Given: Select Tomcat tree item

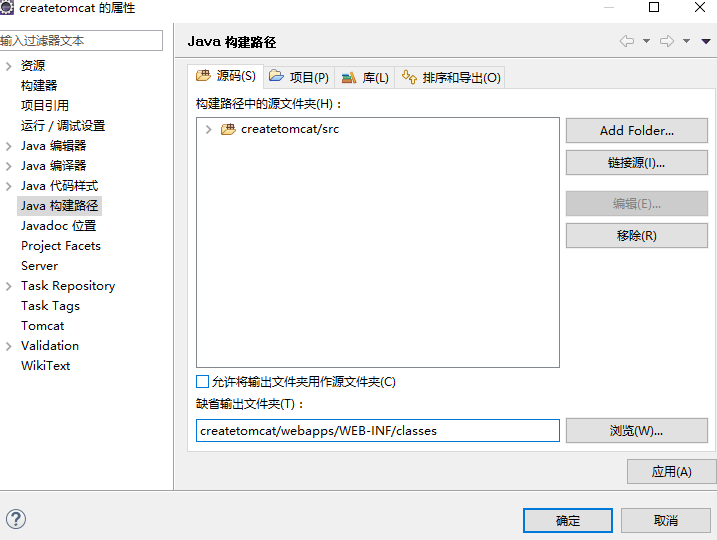Looking at the screenshot, I should click(43, 326).
